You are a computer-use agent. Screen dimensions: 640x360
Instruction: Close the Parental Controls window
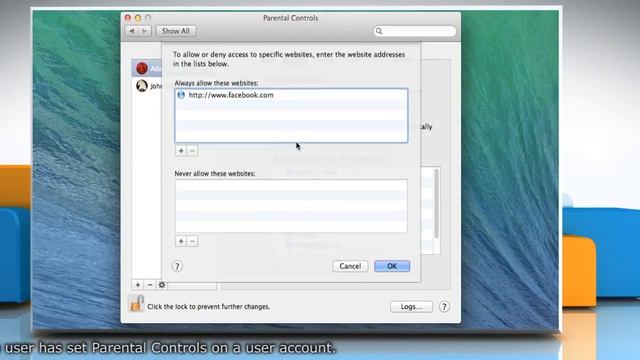(128, 18)
